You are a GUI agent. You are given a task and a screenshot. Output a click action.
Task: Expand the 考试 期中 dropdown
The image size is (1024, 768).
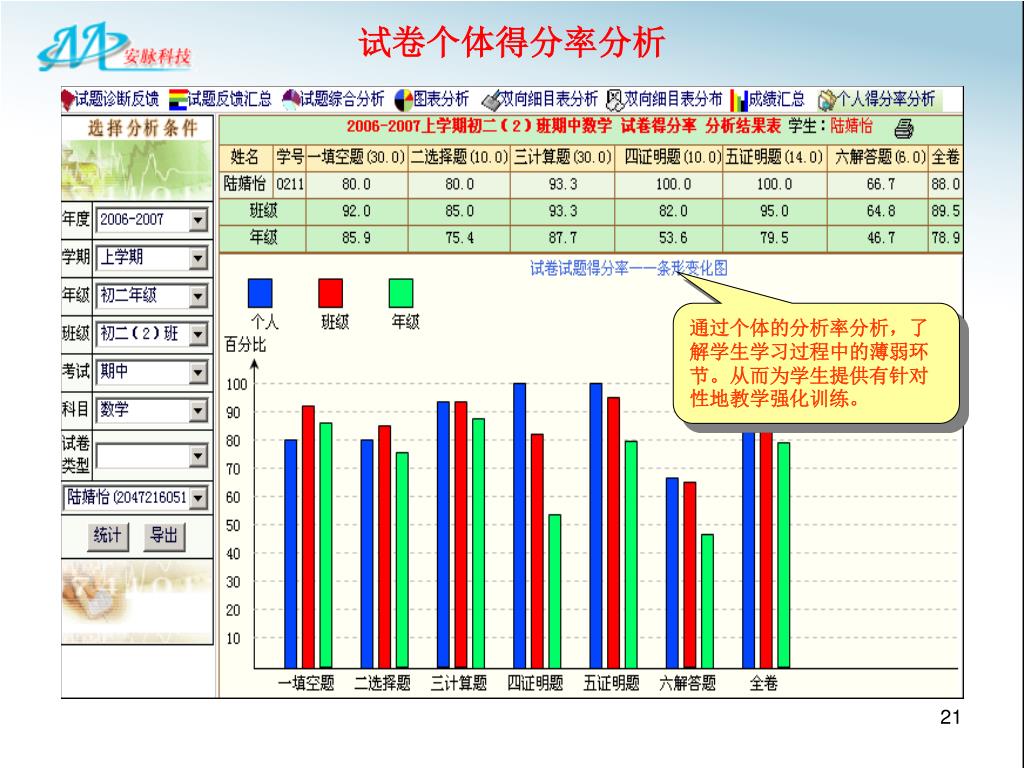198,372
